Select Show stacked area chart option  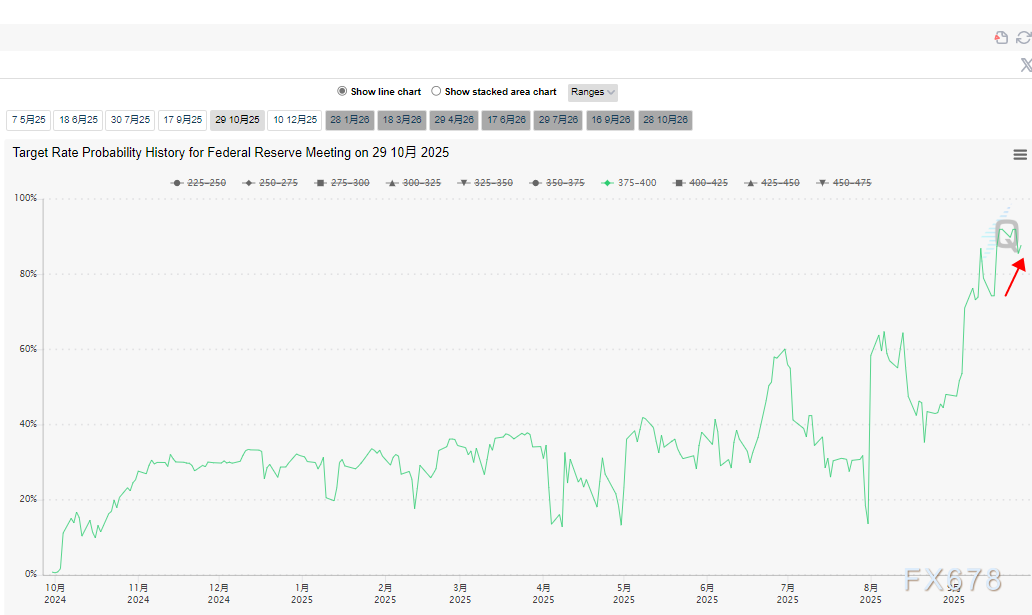click(436, 91)
